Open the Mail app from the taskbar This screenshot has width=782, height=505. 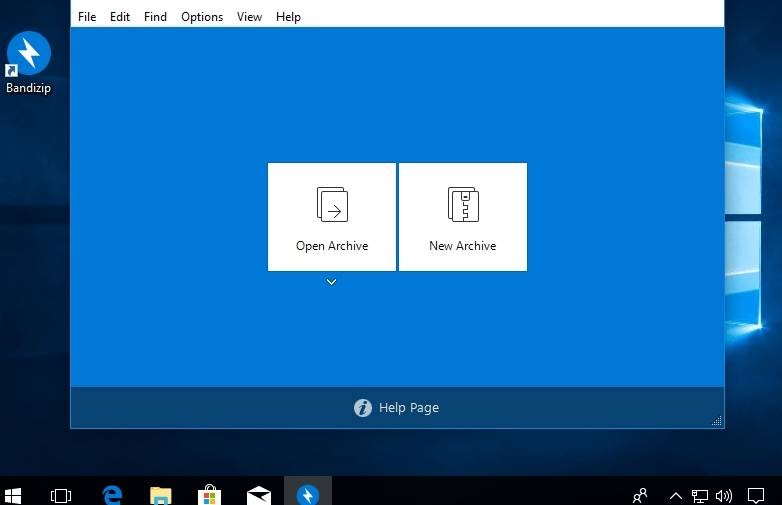click(259, 494)
